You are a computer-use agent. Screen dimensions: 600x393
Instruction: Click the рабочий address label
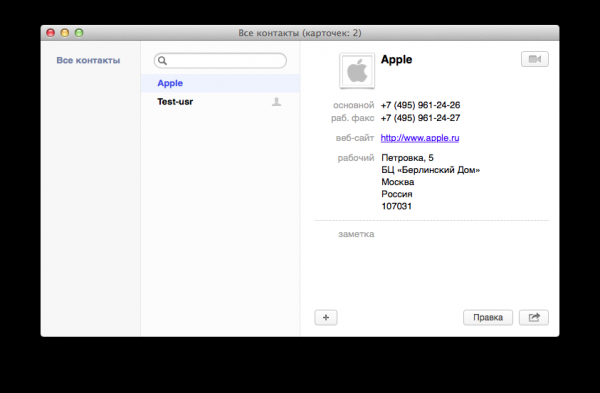point(355,158)
